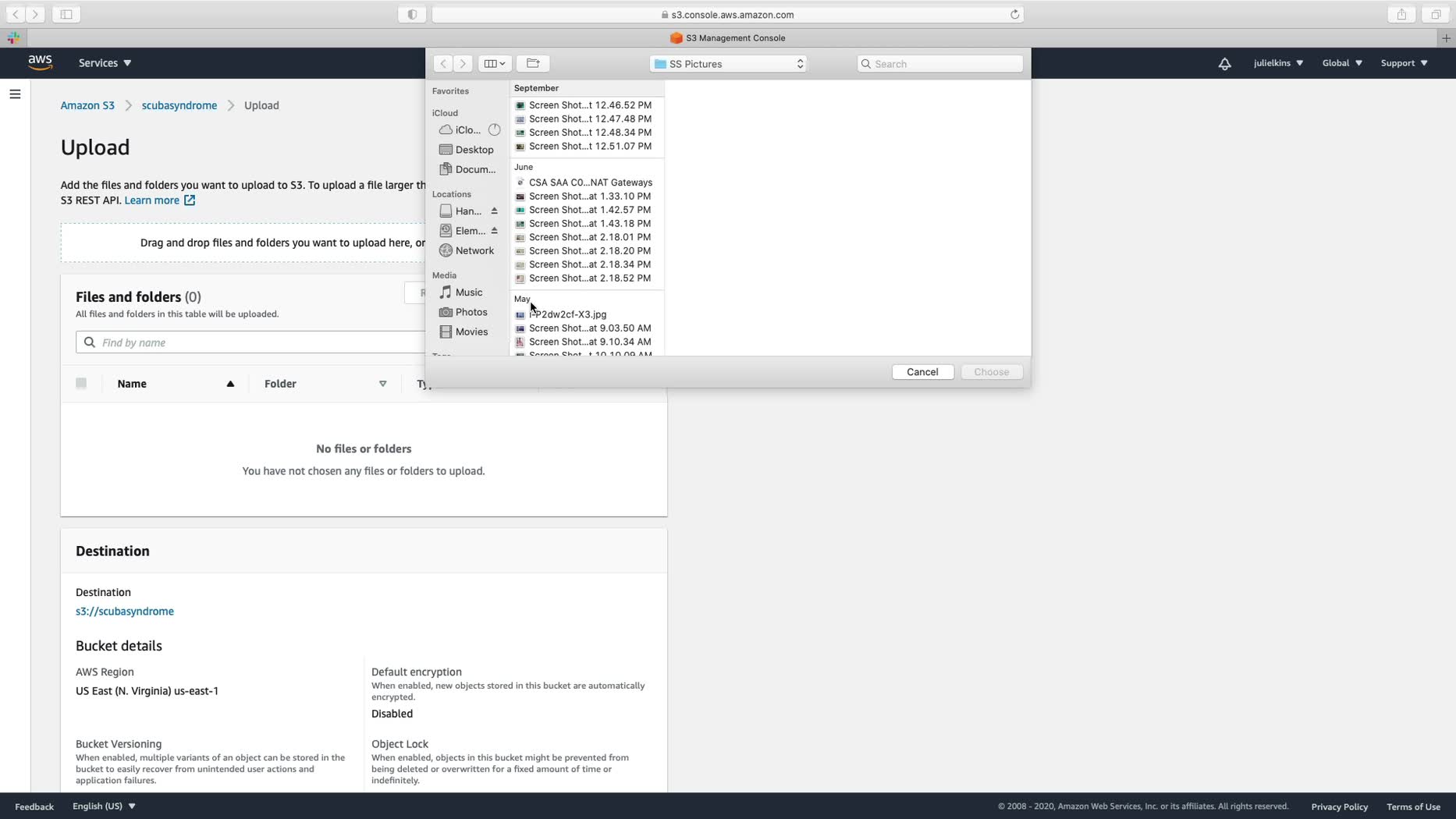Open SS Pictures folder path popup
This screenshot has height=819, width=1456.
click(x=728, y=64)
